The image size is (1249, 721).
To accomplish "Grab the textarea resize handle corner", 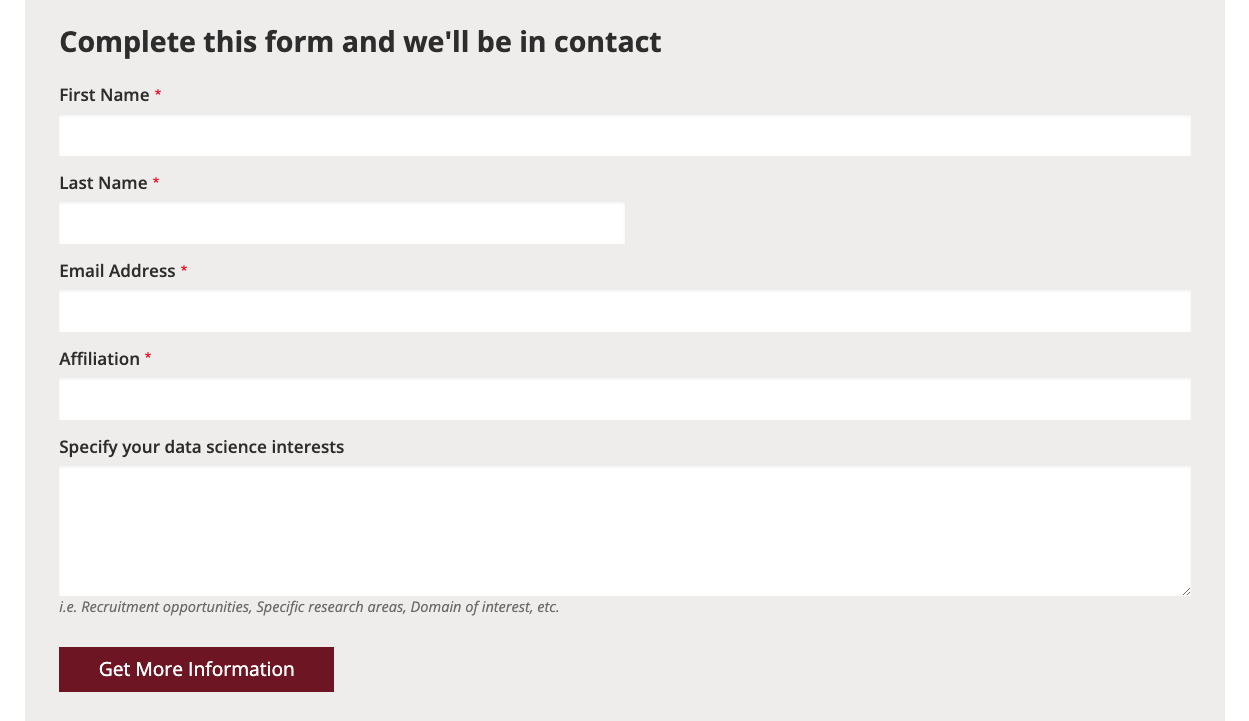I will click(x=1186, y=591).
